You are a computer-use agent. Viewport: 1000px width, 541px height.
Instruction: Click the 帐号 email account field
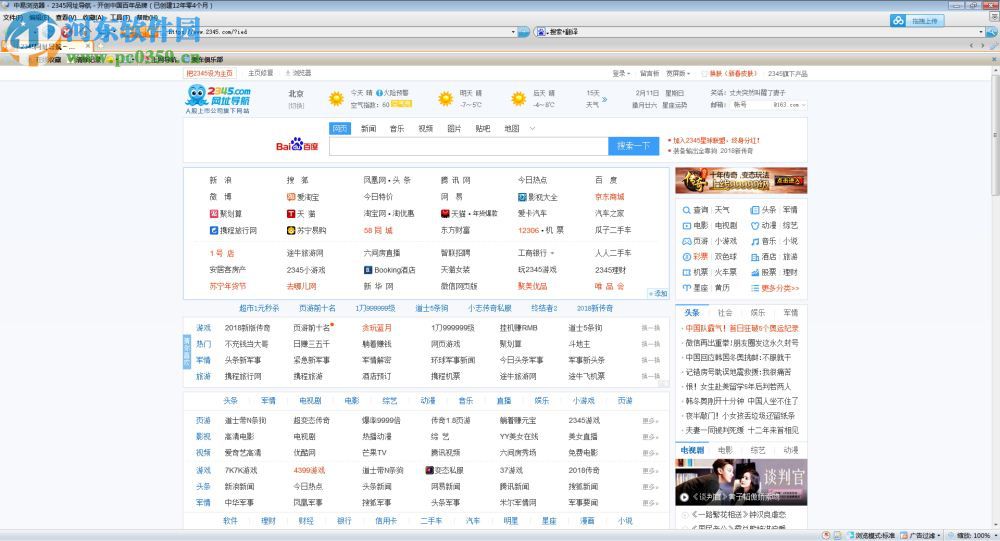[753, 105]
